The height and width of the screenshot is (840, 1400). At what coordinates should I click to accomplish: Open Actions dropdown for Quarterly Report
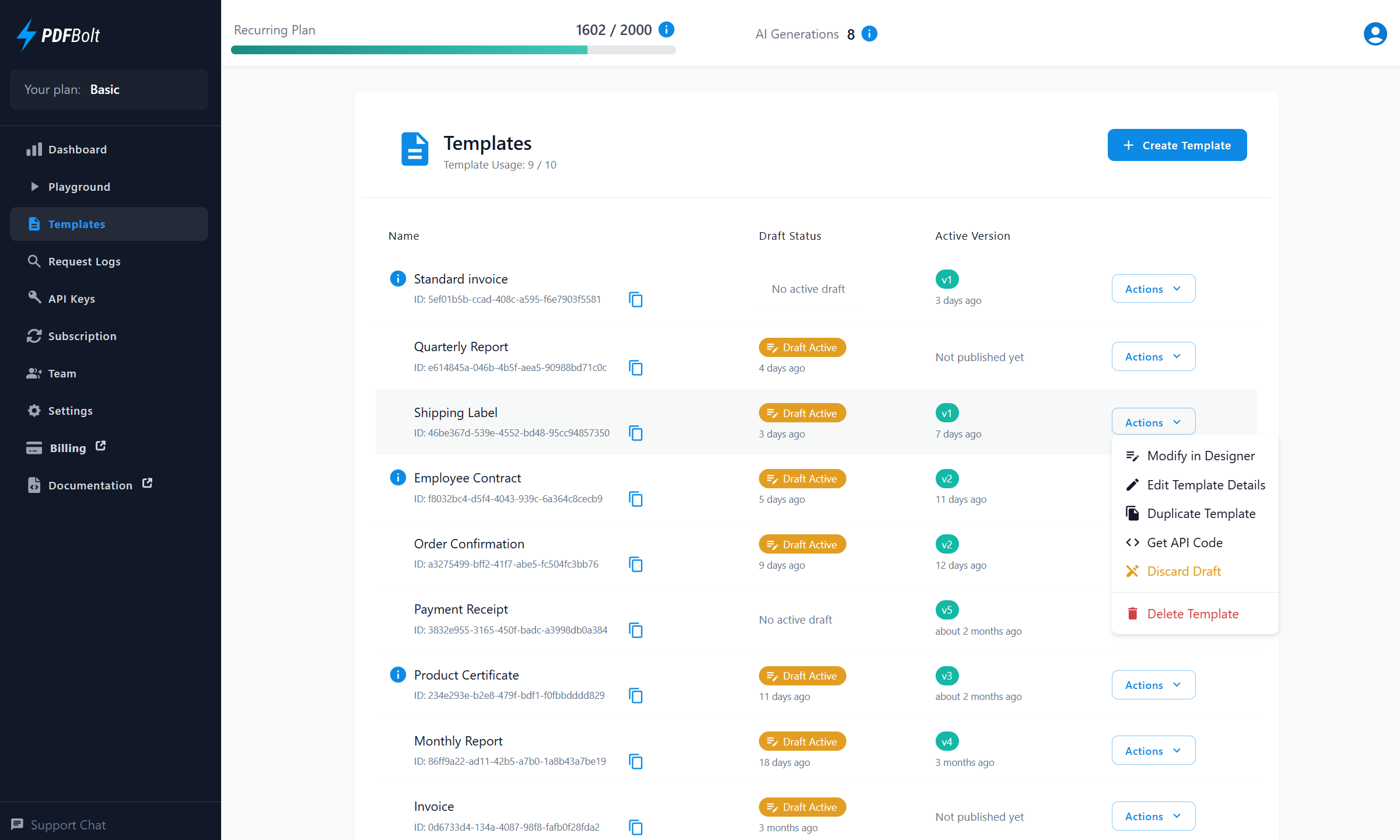[1153, 356]
